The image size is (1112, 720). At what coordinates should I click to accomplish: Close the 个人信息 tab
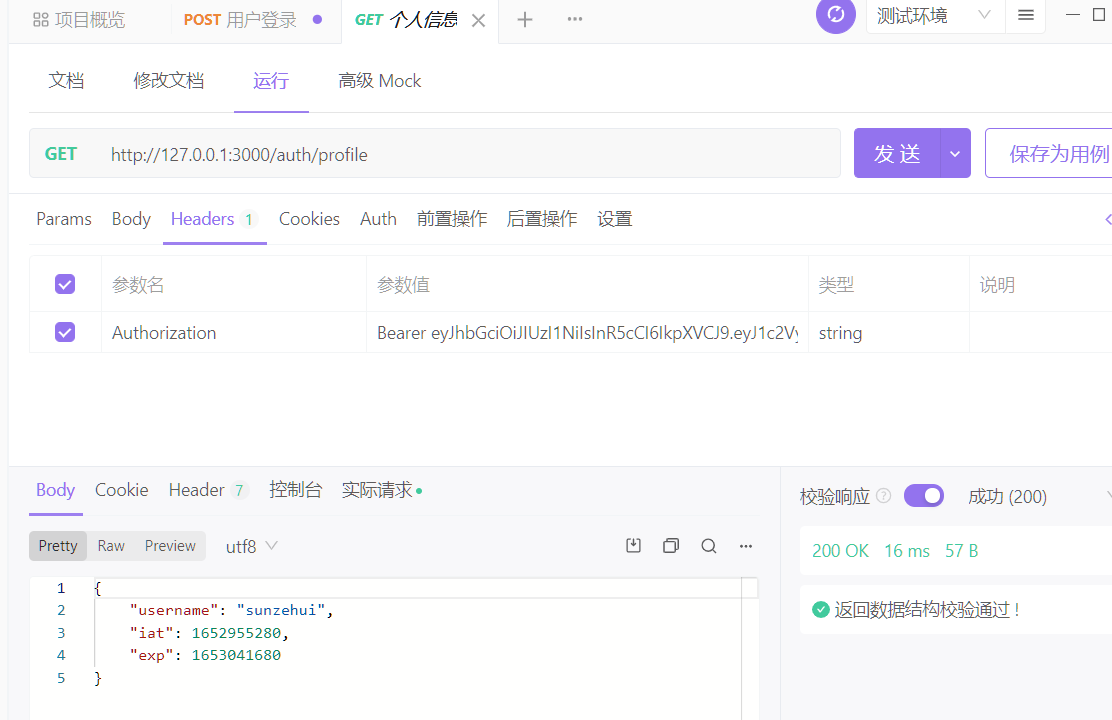tap(479, 21)
